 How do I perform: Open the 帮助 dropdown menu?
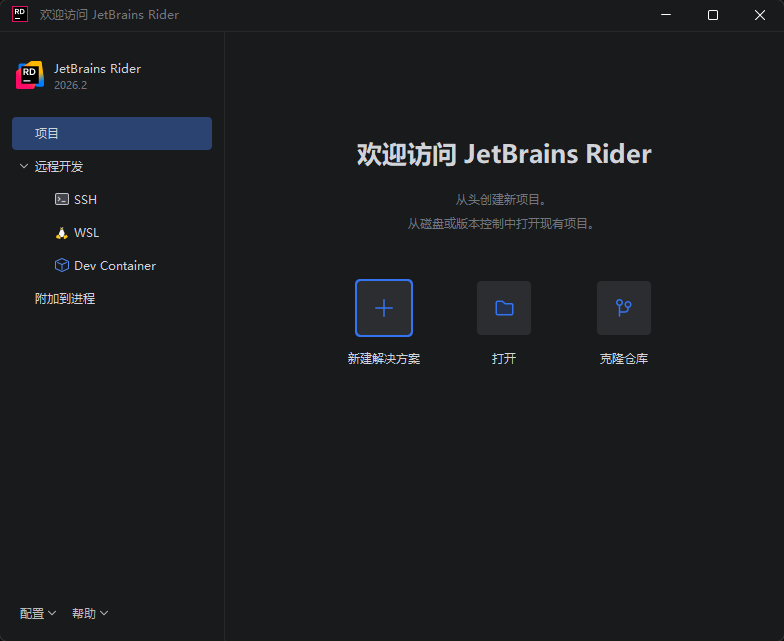tap(90, 613)
